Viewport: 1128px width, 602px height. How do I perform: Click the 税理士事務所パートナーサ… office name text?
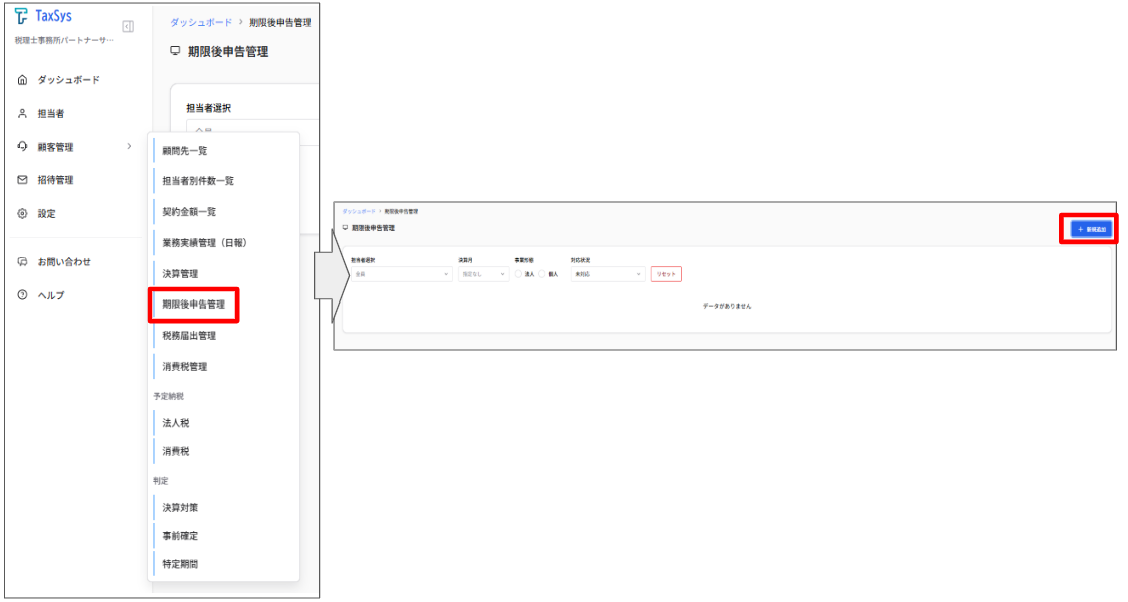(x=64, y=40)
